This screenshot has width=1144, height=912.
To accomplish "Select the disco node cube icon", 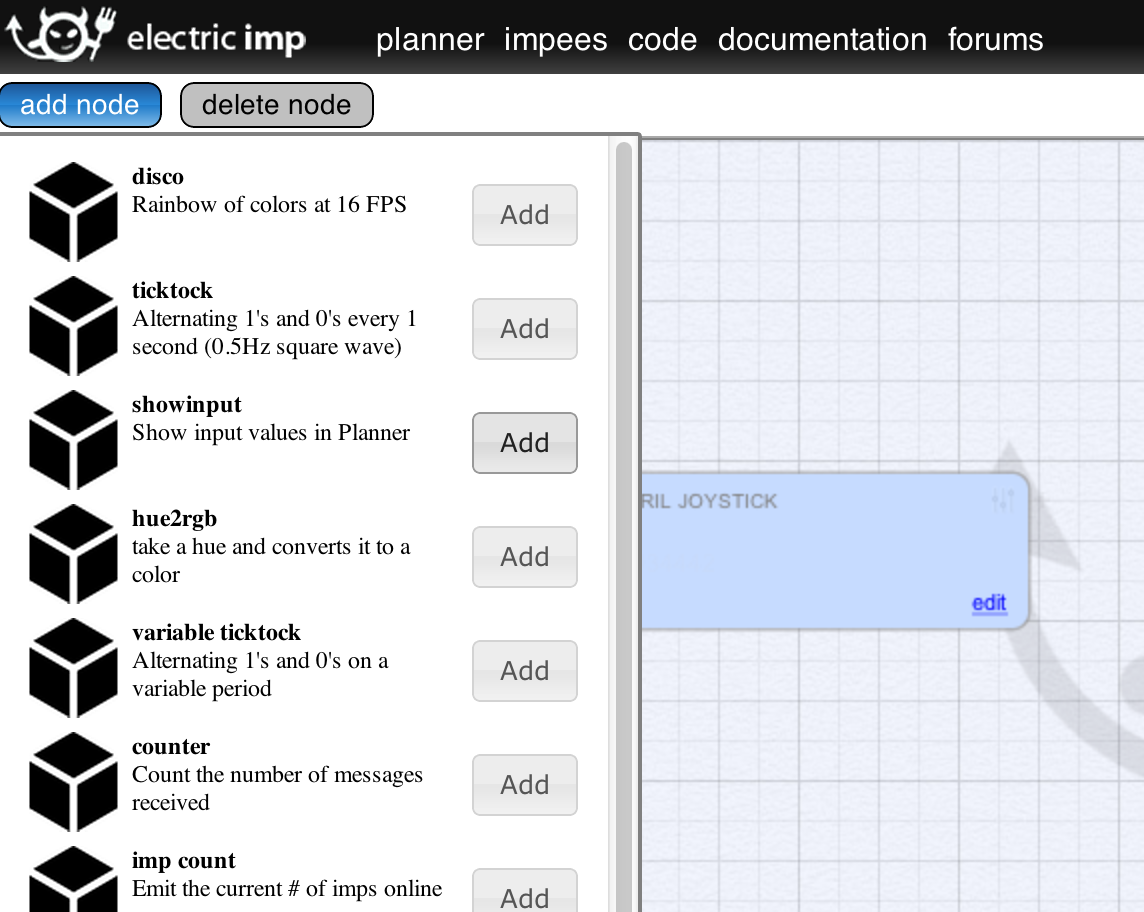I will tap(72, 211).
